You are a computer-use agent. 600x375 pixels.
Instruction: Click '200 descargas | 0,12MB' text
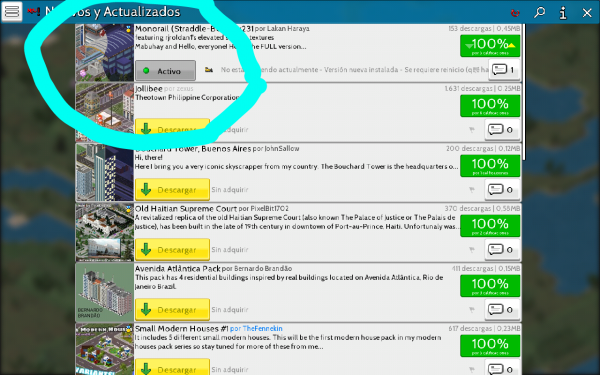pos(483,148)
